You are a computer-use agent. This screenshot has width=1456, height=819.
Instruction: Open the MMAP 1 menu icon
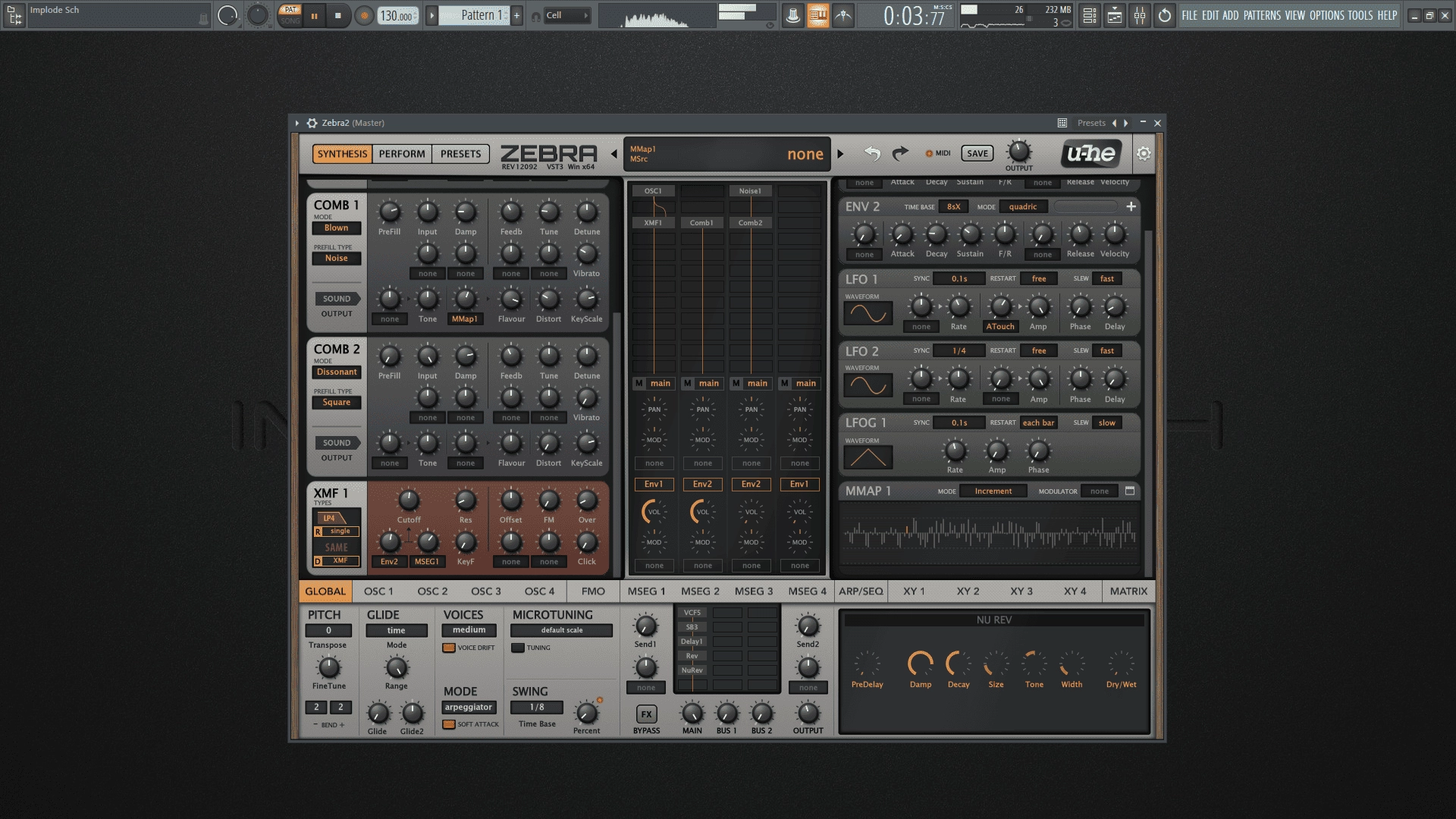click(1130, 491)
